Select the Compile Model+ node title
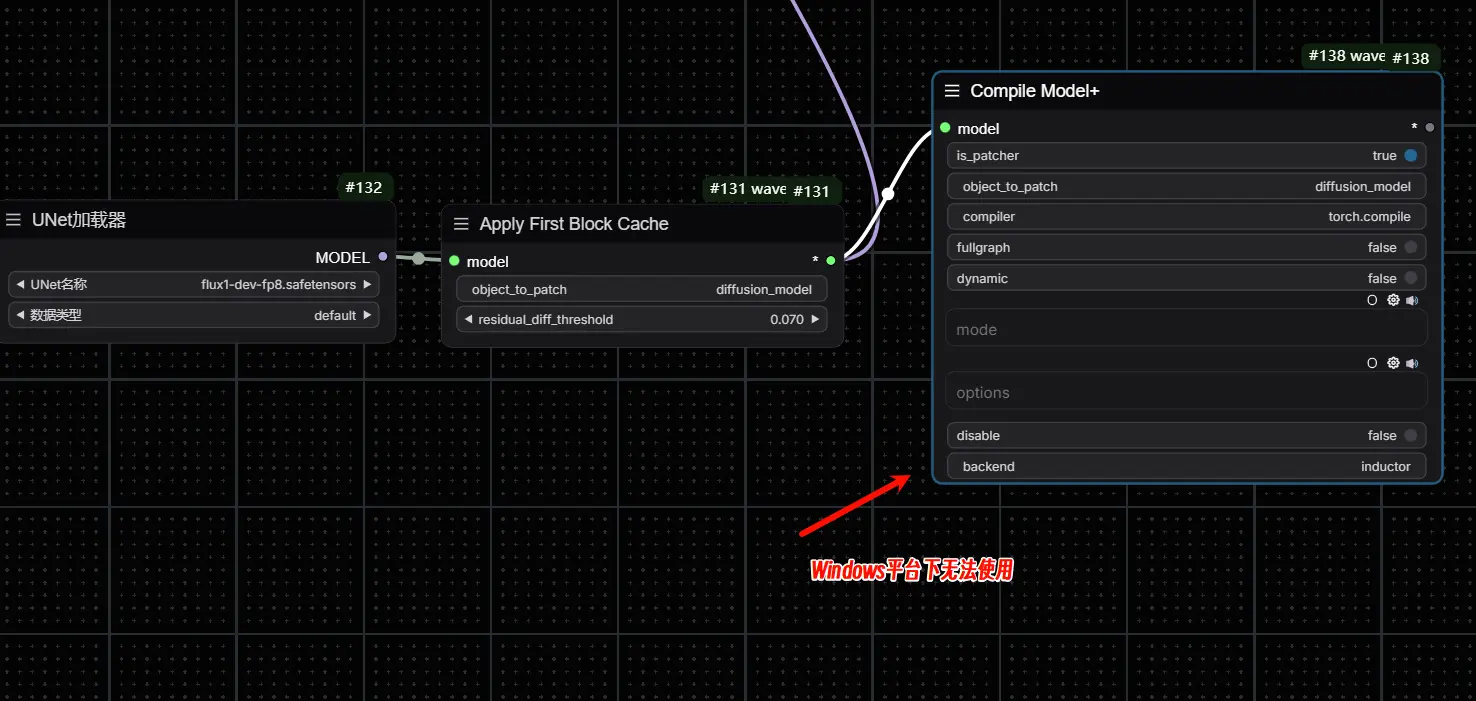The width and height of the screenshot is (1476, 701). 1035,91
